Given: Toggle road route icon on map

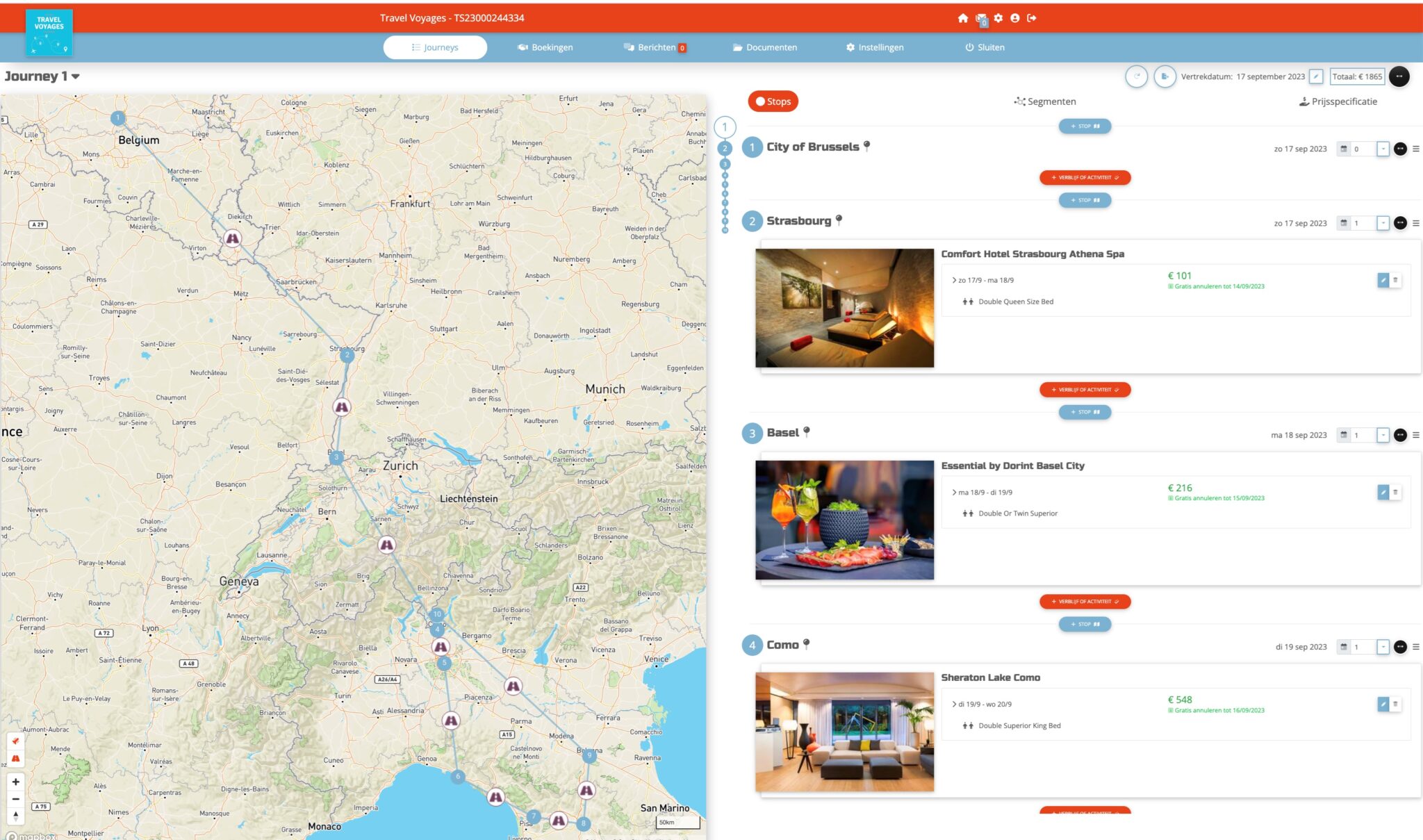Looking at the screenshot, I should tap(15, 758).
